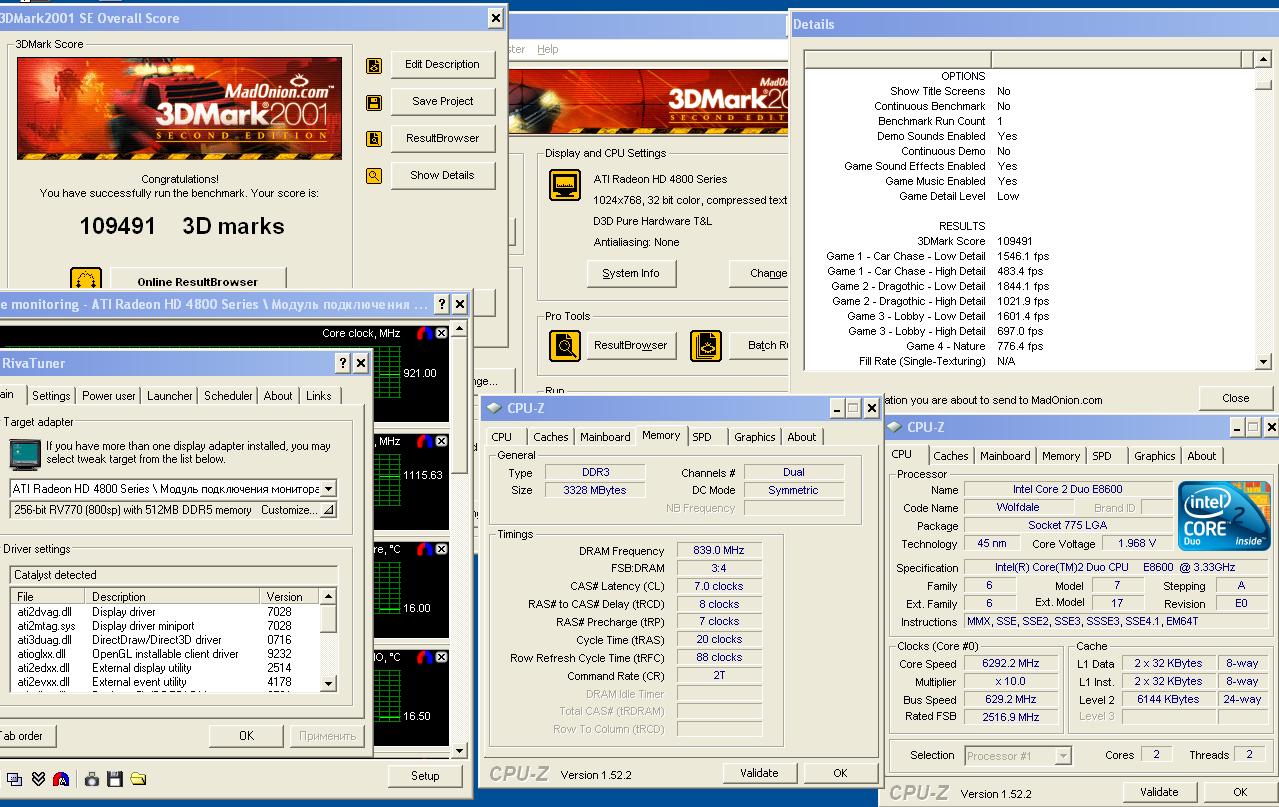Click the Version column header in driver list
This screenshot has height=807, width=1279.
click(x=291, y=597)
